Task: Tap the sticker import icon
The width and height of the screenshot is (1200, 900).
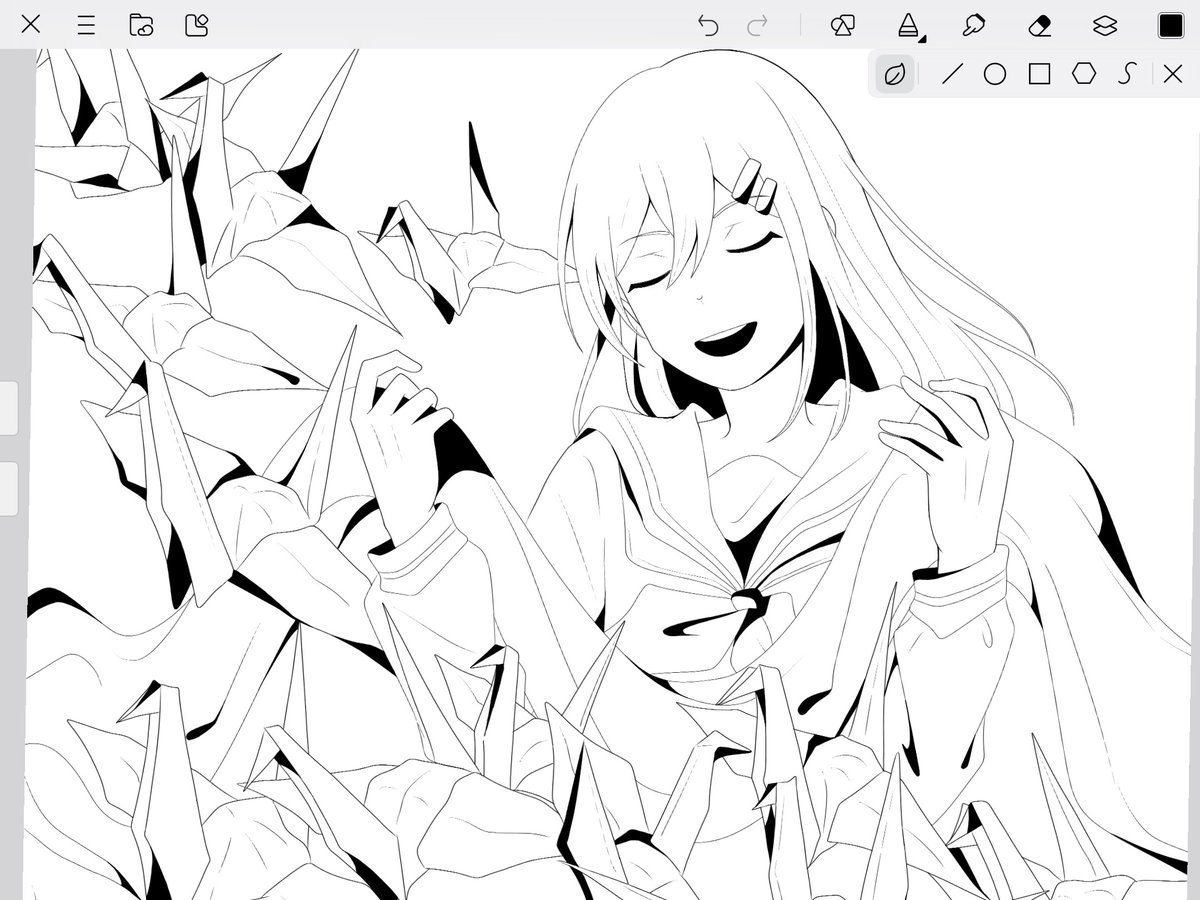Action: coord(197,25)
